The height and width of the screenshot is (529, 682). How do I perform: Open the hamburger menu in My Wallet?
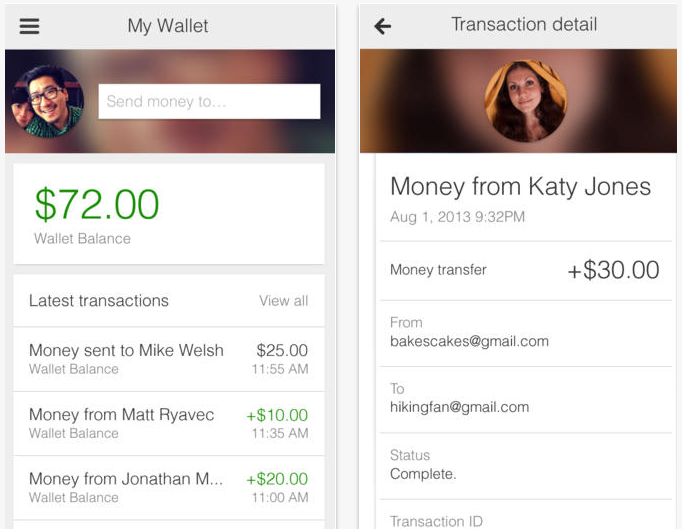[x=29, y=26]
